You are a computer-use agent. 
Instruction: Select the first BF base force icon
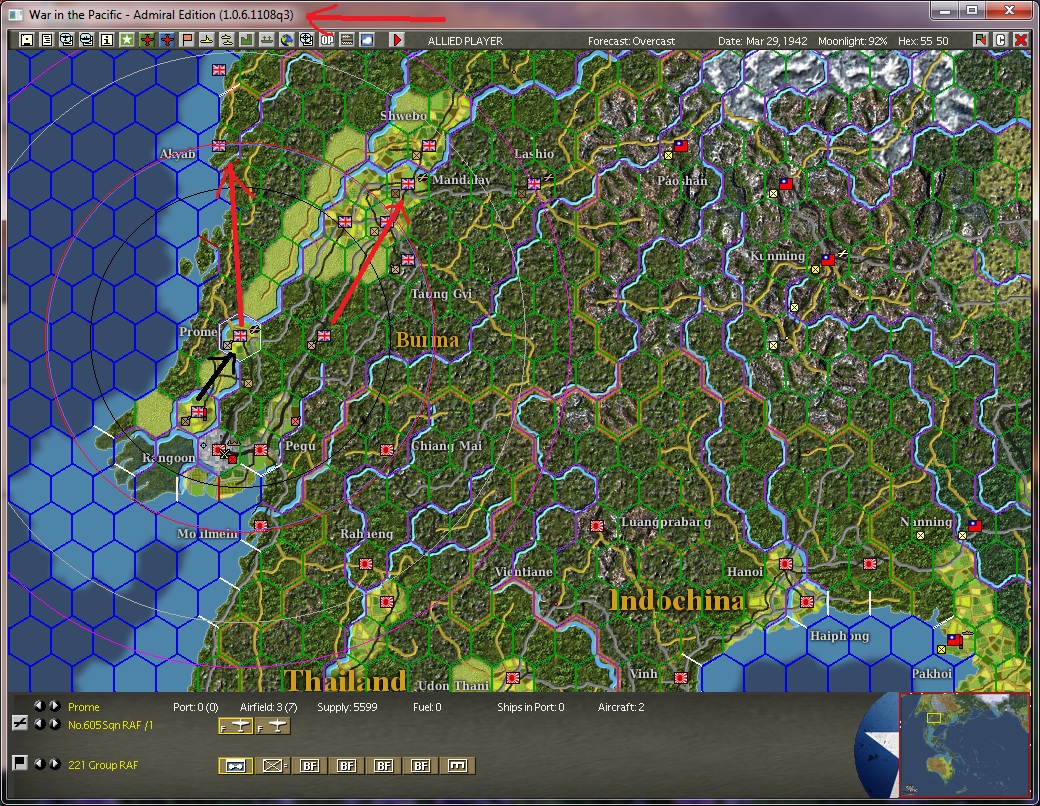tap(310, 766)
